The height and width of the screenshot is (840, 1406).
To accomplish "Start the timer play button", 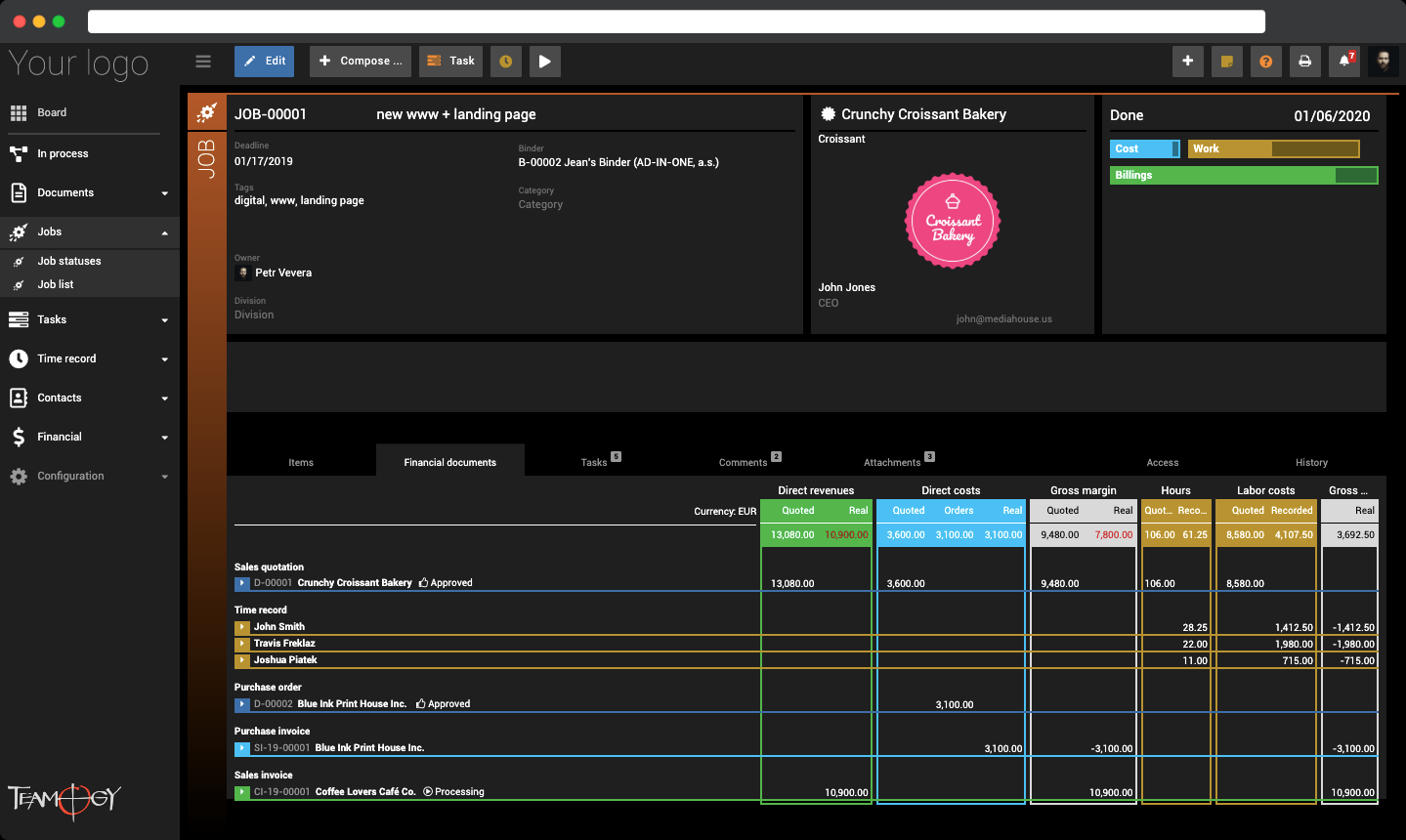I will click(x=545, y=62).
